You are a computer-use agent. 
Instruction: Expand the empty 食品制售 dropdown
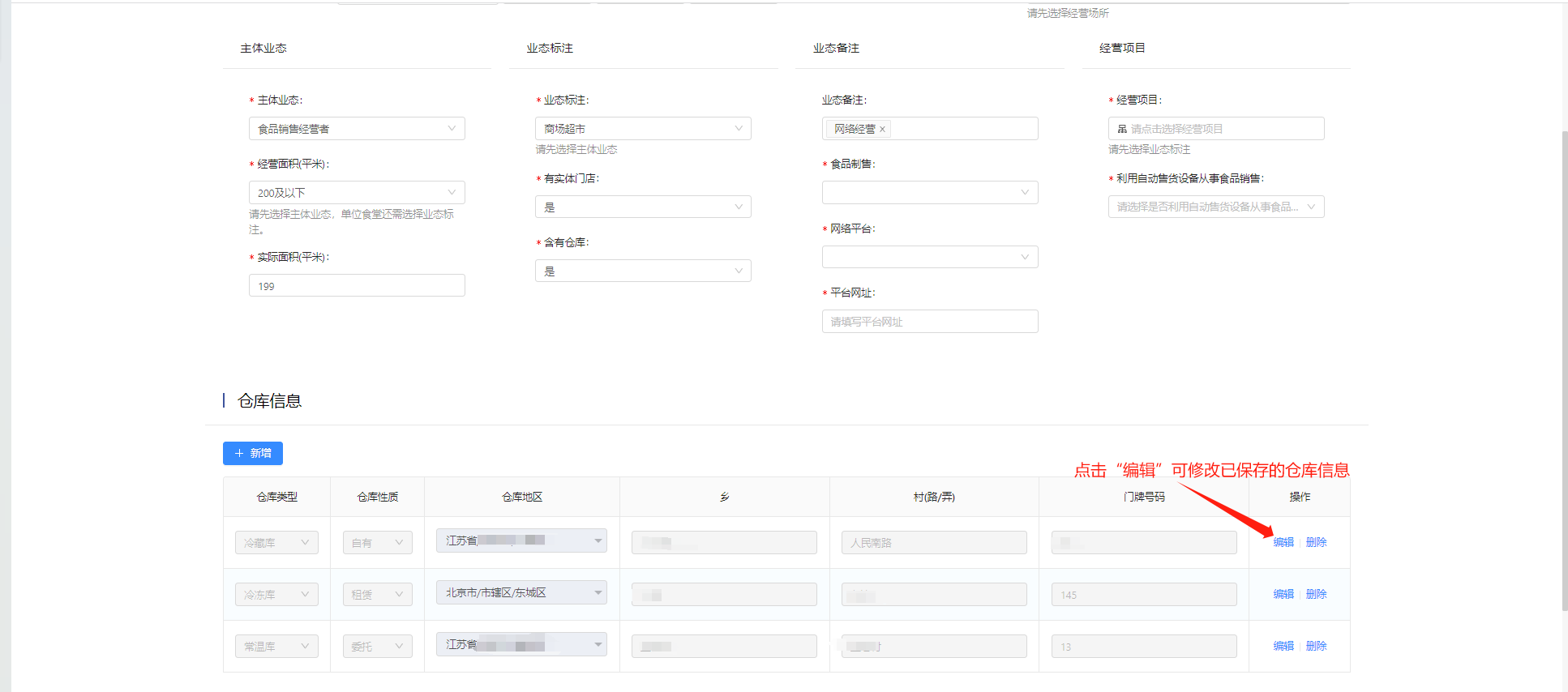(x=930, y=193)
